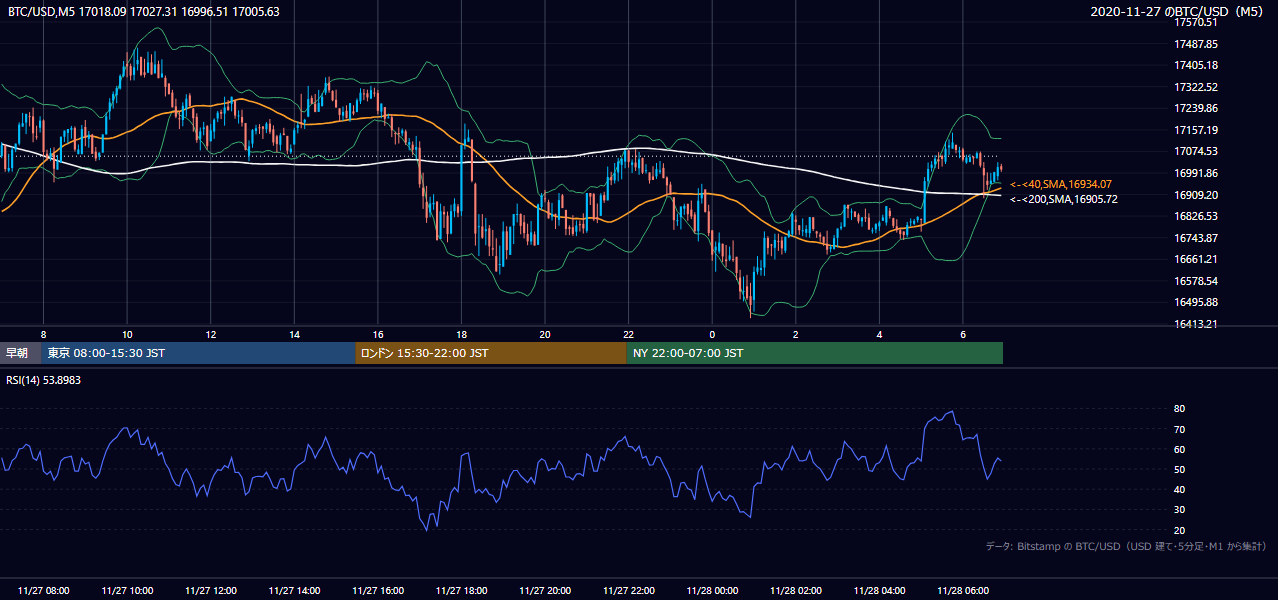Image resolution: width=1278 pixels, height=600 pixels.
Task: Select the 200 SMA 16905.72 white label
Action: pos(1064,199)
